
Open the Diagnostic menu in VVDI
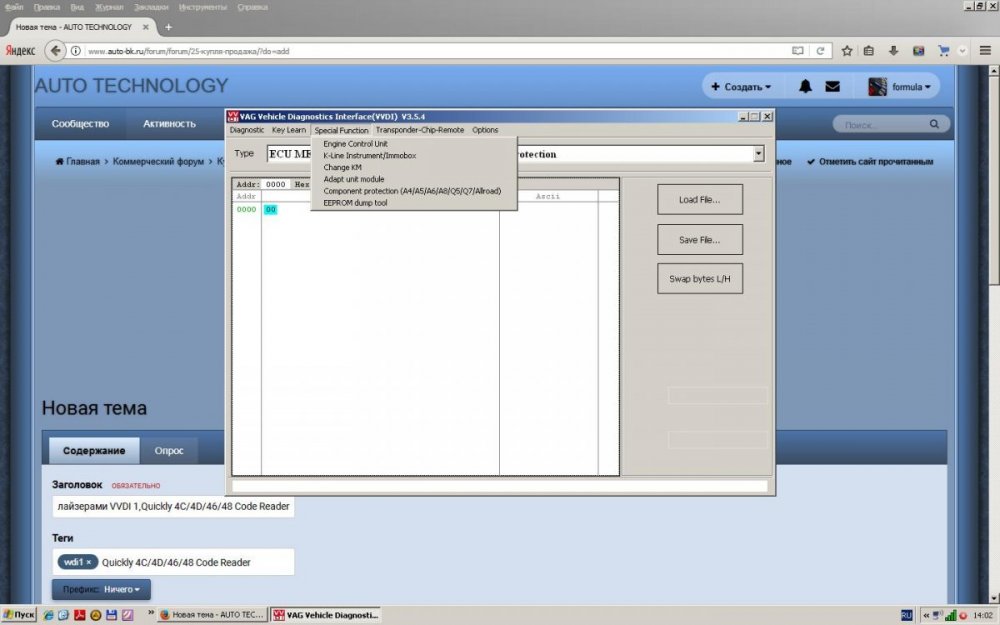pos(246,130)
